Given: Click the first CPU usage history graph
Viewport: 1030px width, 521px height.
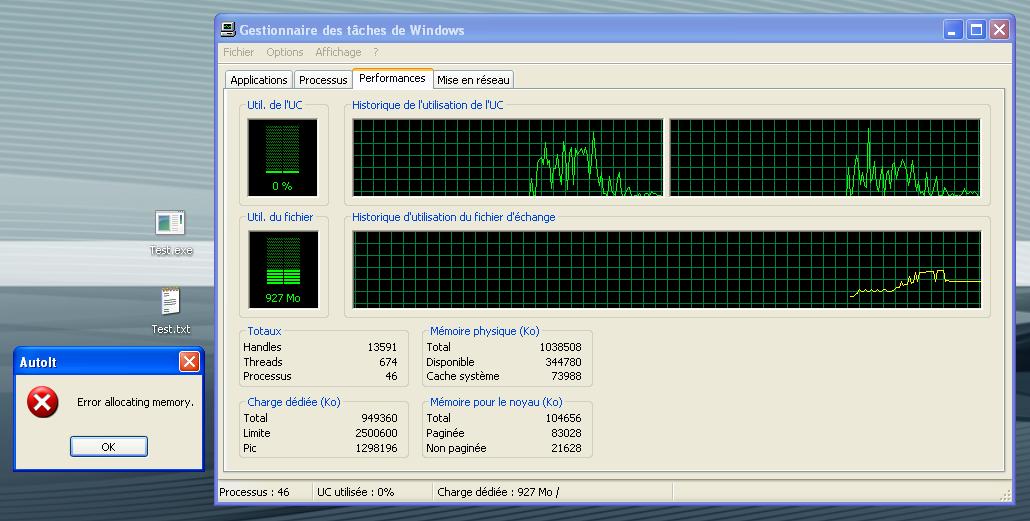Looking at the screenshot, I should click(508, 158).
